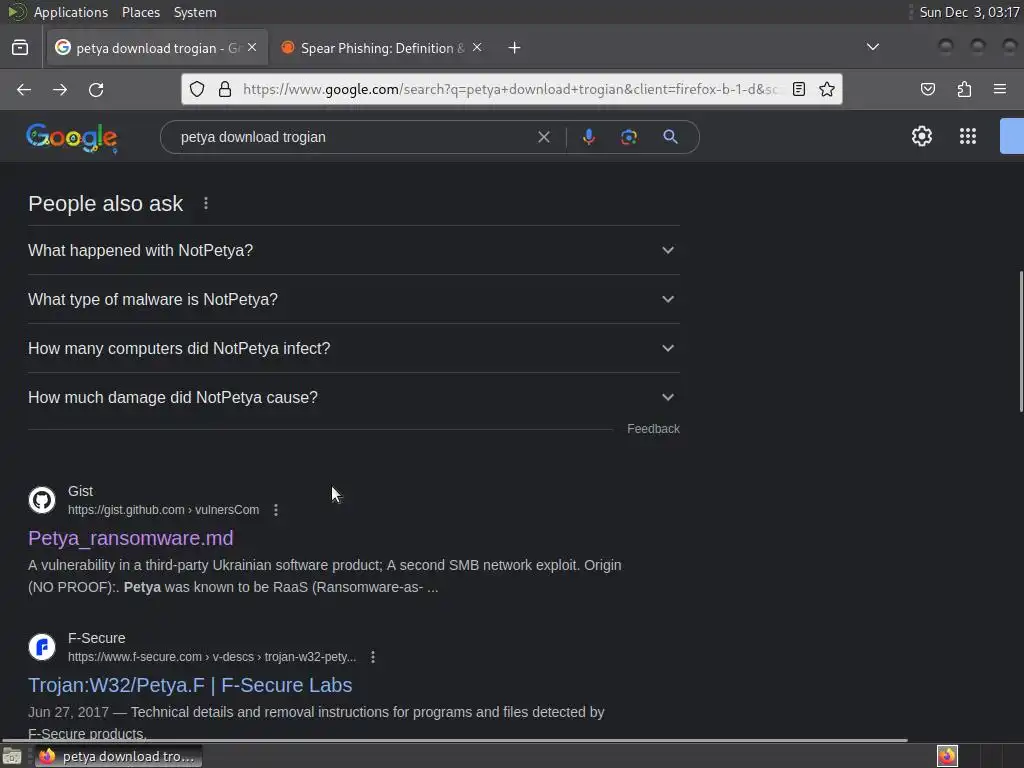The image size is (1024, 768).
Task: Open the Petya_ransomware.md result
Action: coord(131,538)
